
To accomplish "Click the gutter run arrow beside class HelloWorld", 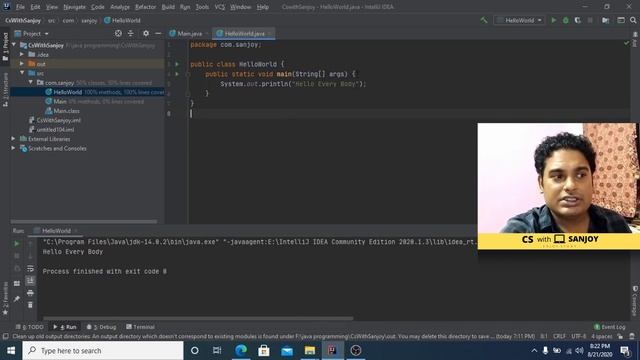I will (x=177, y=64).
